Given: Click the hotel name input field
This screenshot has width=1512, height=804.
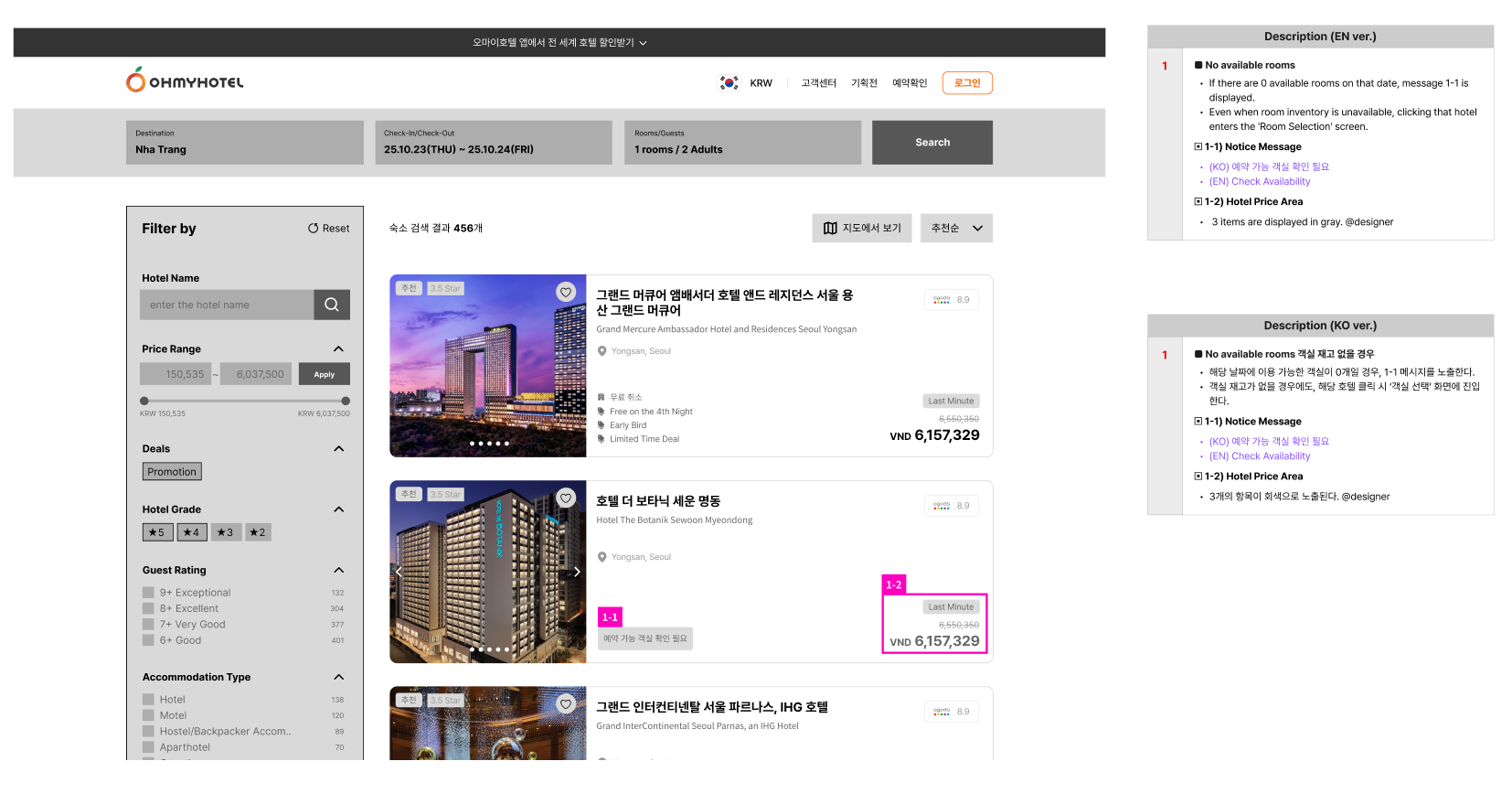Looking at the screenshot, I should 227,305.
